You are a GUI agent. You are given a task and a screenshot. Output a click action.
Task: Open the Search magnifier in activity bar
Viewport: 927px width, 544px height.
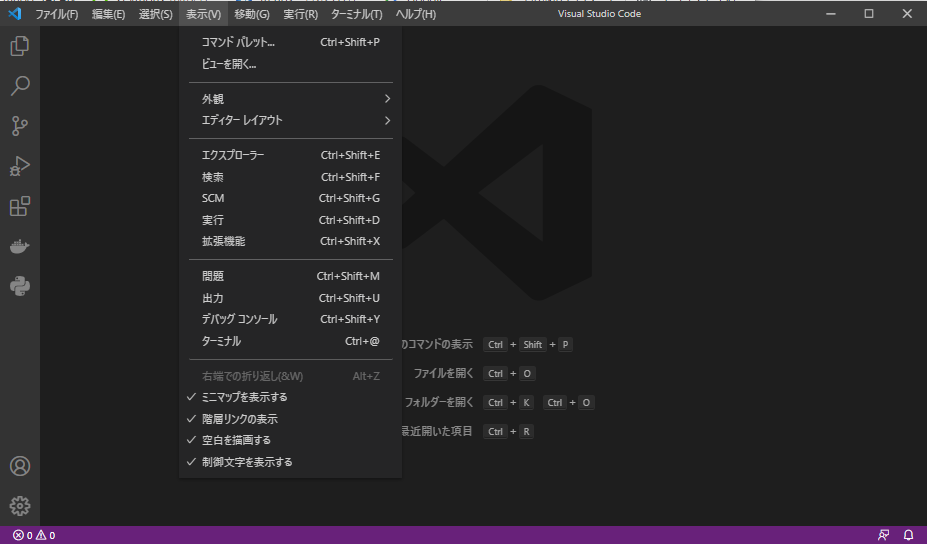click(x=20, y=86)
